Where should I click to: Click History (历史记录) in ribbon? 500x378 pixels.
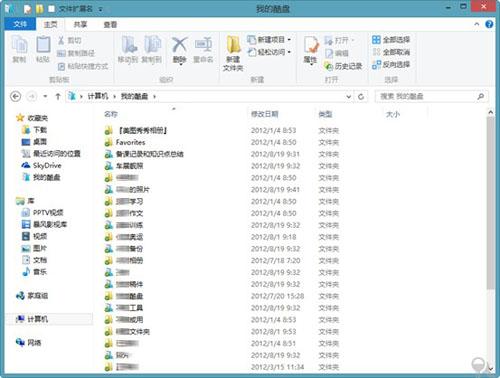(x=343, y=66)
